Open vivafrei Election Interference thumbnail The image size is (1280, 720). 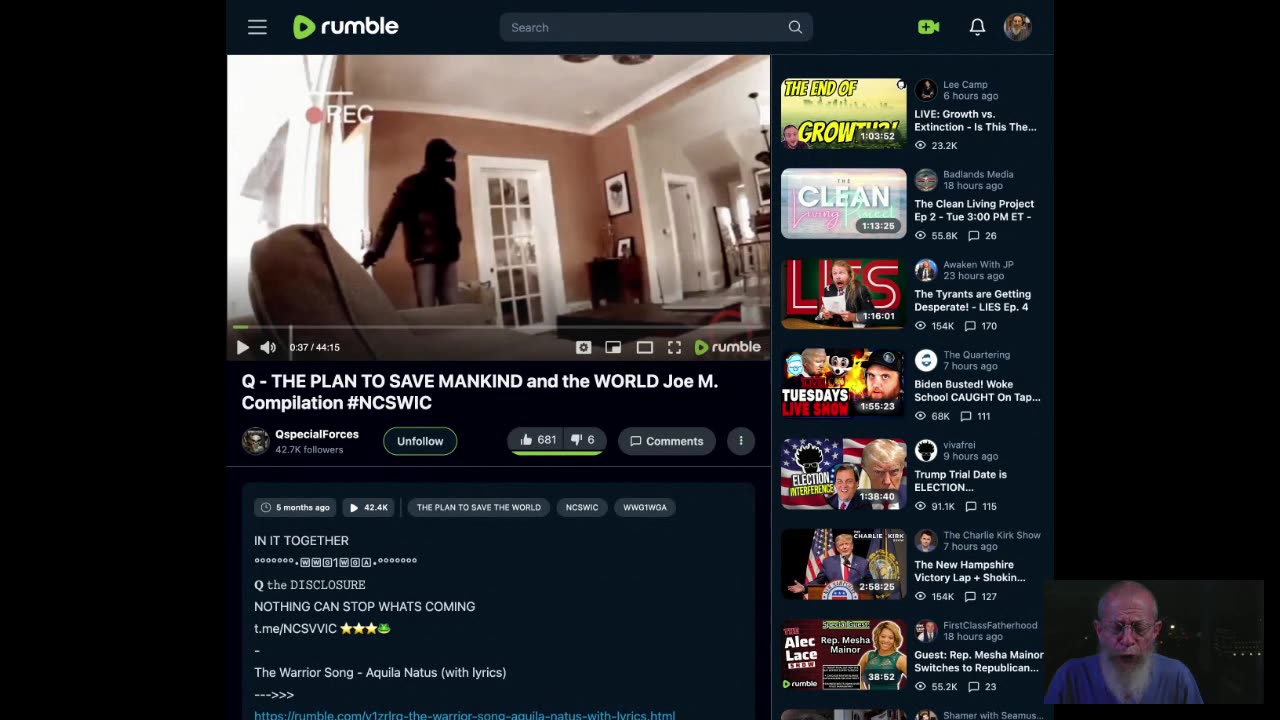click(x=843, y=473)
